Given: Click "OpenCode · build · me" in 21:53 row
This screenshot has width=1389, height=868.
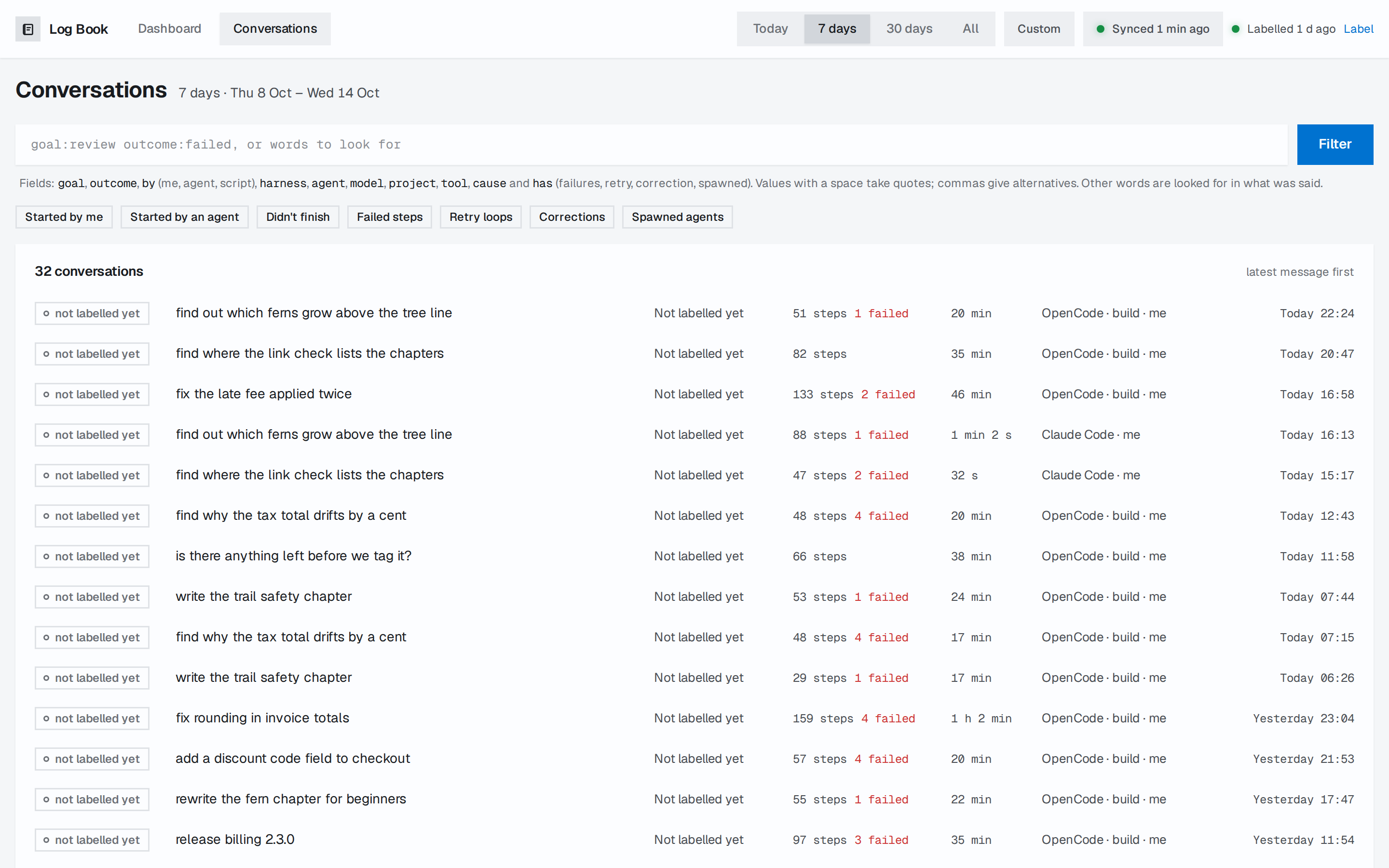Looking at the screenshot, I should pyautogui.click(x=1104, y=759).
